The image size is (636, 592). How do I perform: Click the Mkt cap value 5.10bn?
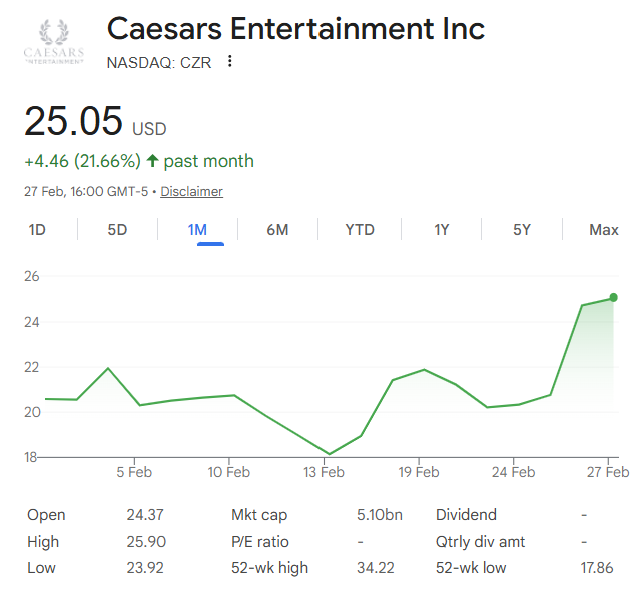click(x=380, y=515)
